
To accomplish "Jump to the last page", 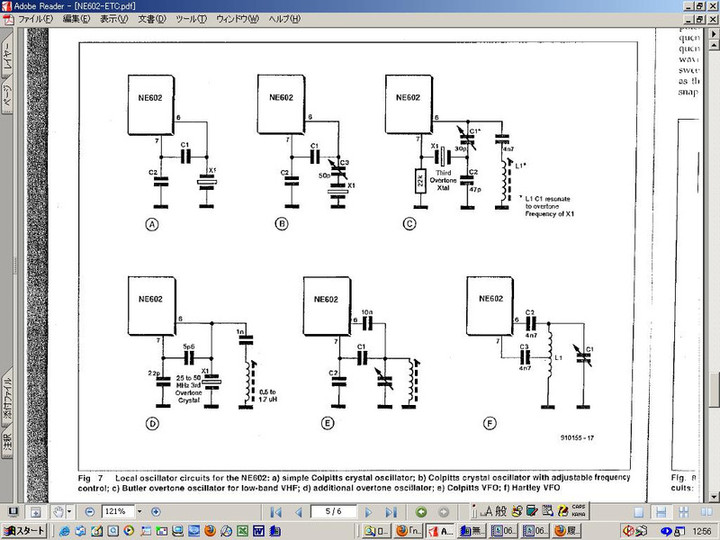I will tap(390, 512).
